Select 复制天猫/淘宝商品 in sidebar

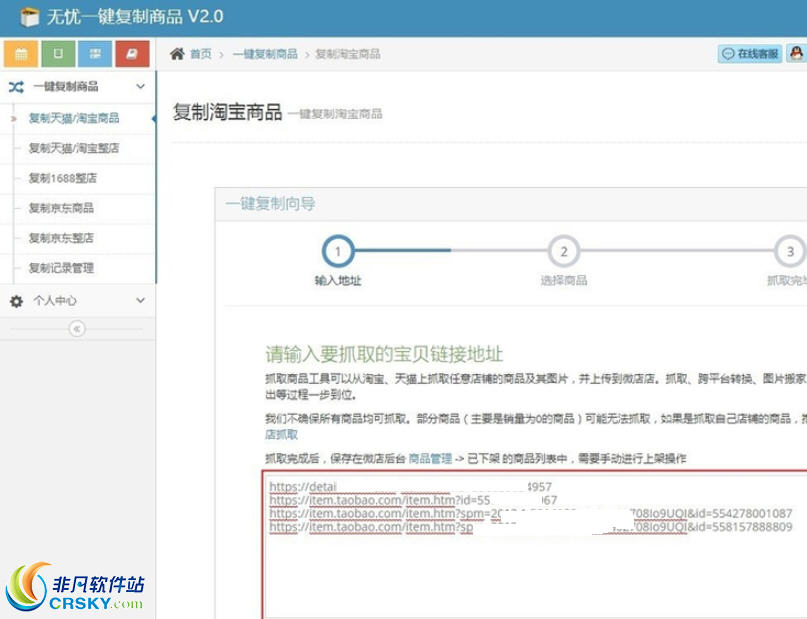point(74,118)
